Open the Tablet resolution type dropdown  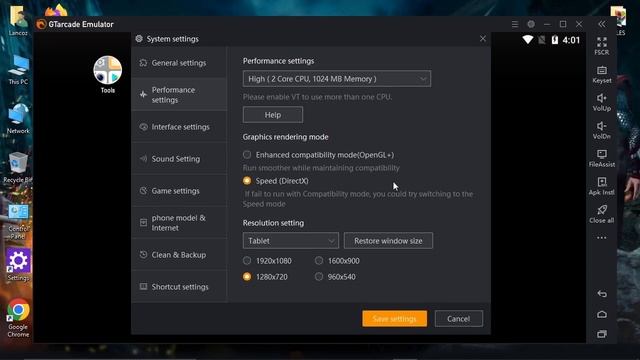(x=291, y=241)
